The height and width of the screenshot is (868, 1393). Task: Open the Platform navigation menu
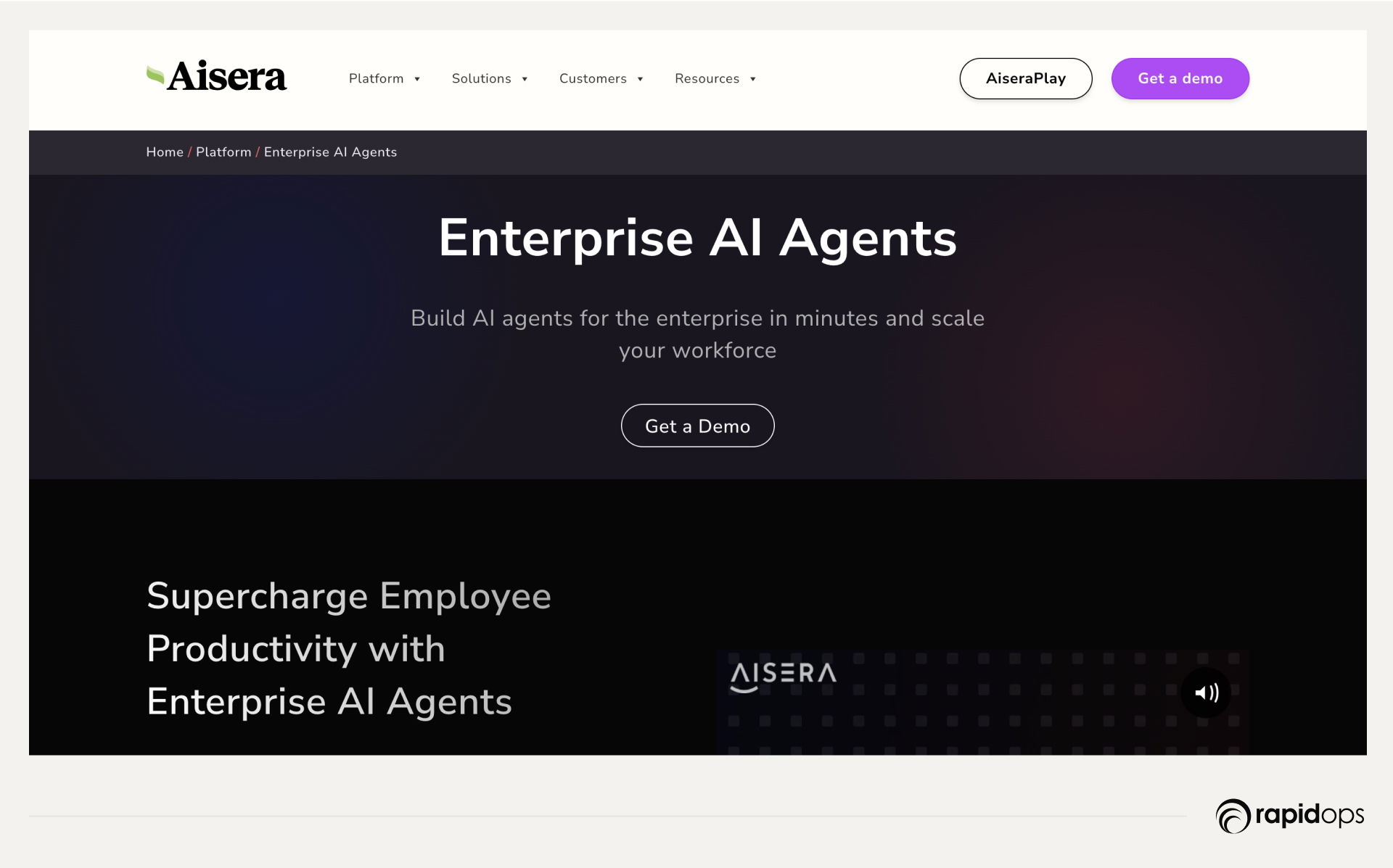click(x=376, y=78)
